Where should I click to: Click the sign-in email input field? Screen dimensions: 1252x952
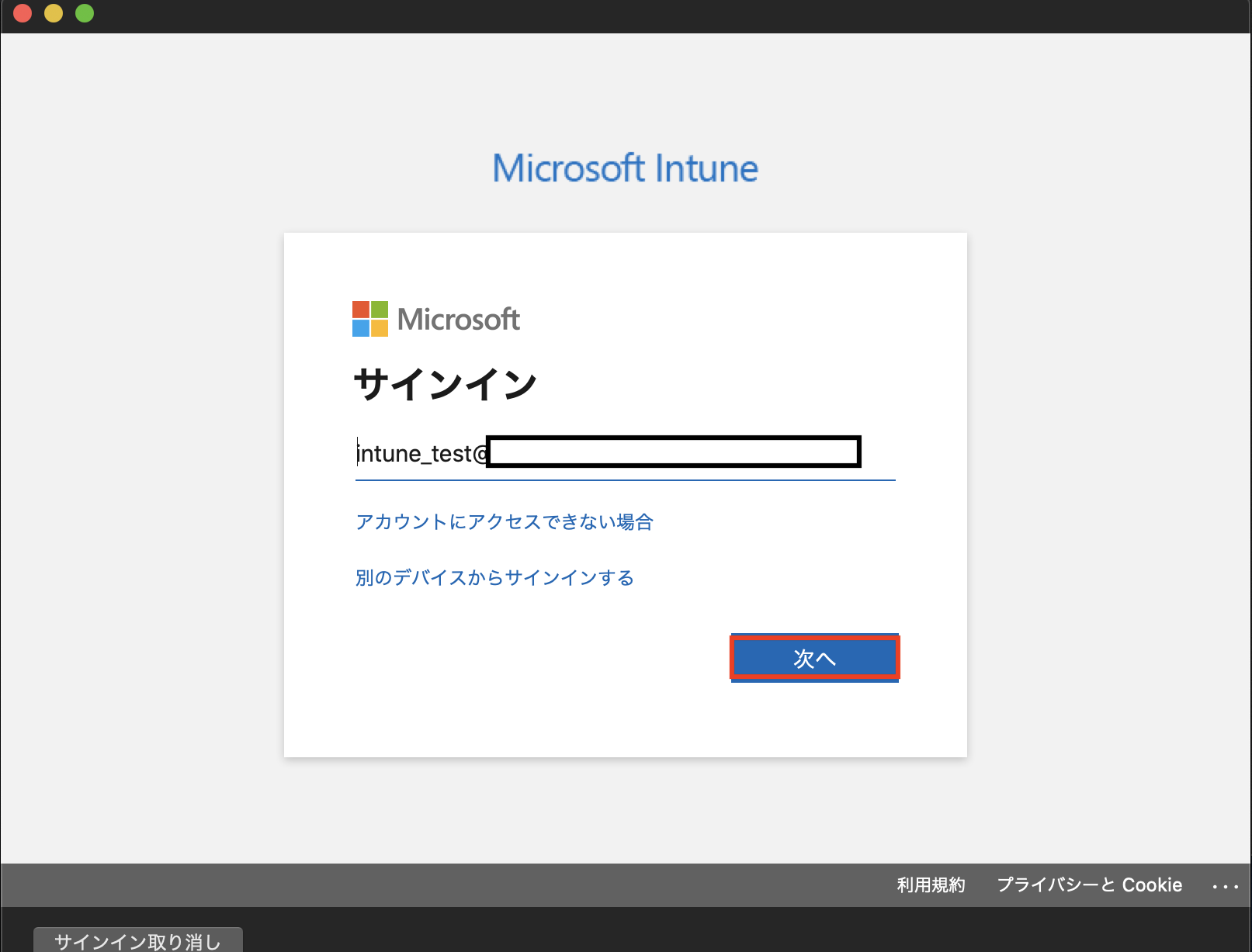click(x=625, y=453)
